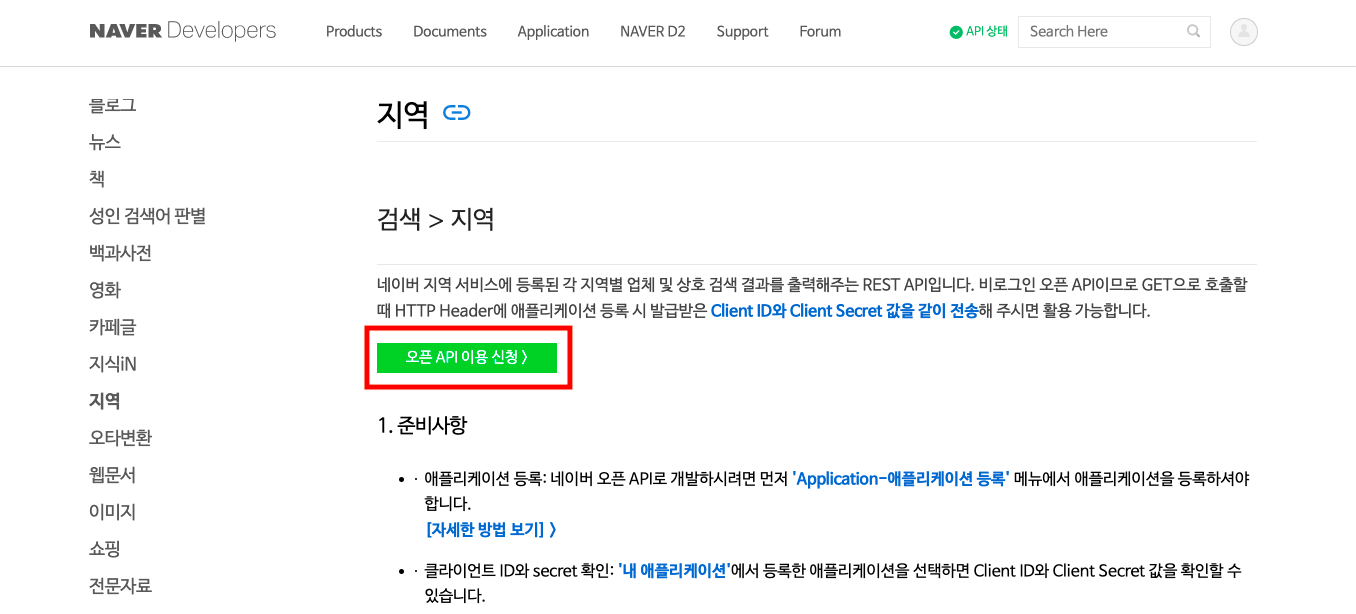Open the Documents menu
The image size is (1356, 614).
450,31
